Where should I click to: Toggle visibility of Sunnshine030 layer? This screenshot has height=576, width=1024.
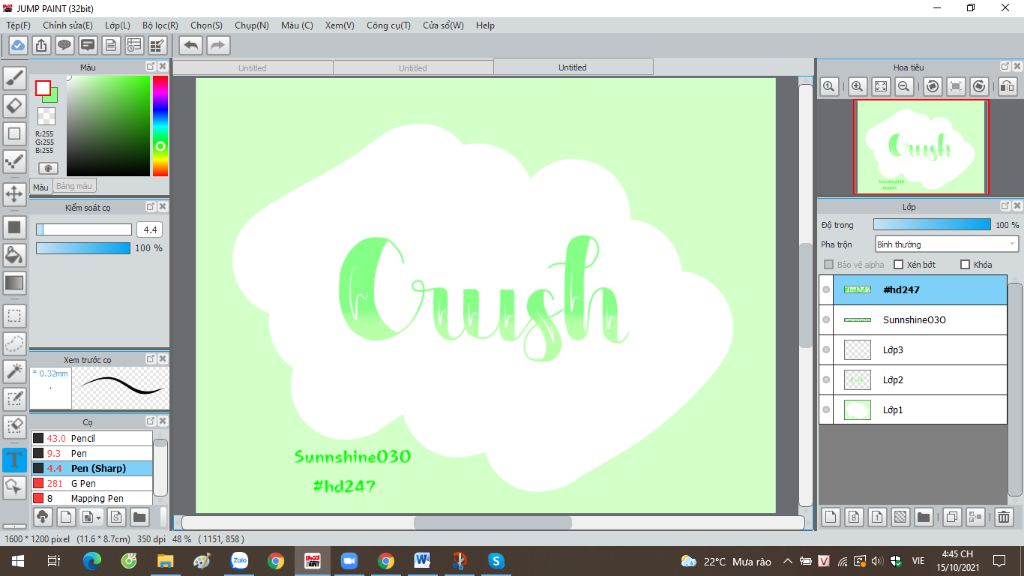pyautogui.click(x=826, y=319)
